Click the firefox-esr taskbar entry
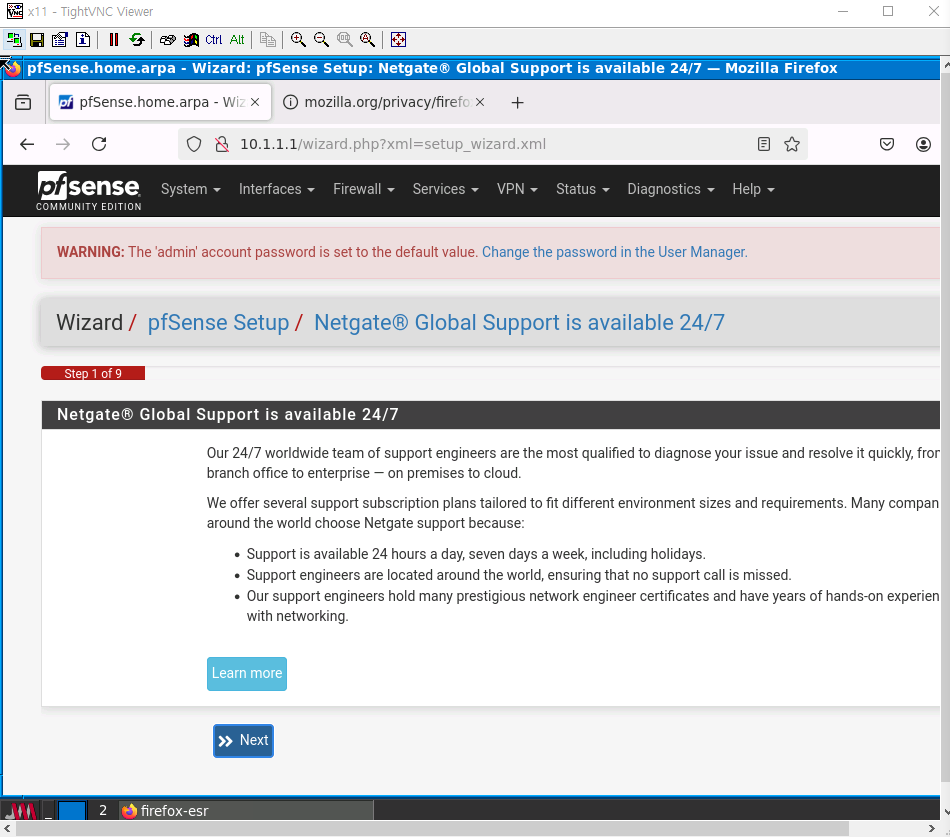Screen dimensions: 950x837 point(246,811)
